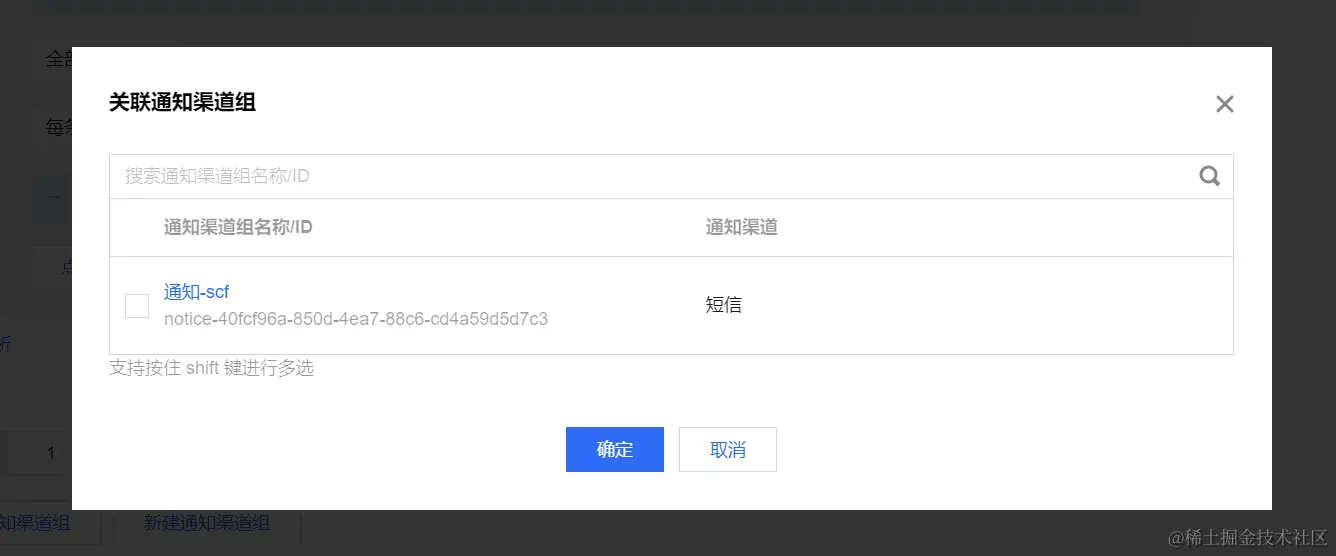Click the dialog title 关联通知渠道组
The width and height of the screenshot is (1336, 556).
click(182, 101)
